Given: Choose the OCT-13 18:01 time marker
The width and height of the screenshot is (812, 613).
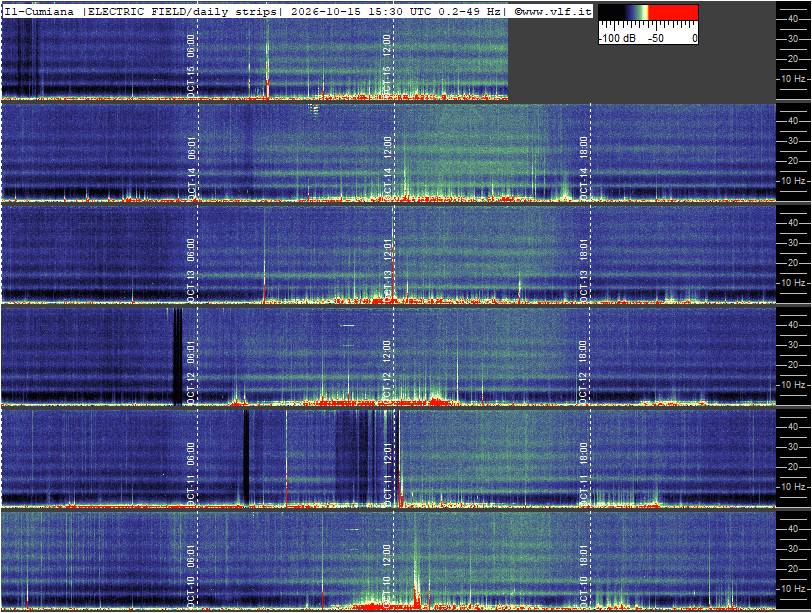Looking at the screenshot, I should coord(583,270).
